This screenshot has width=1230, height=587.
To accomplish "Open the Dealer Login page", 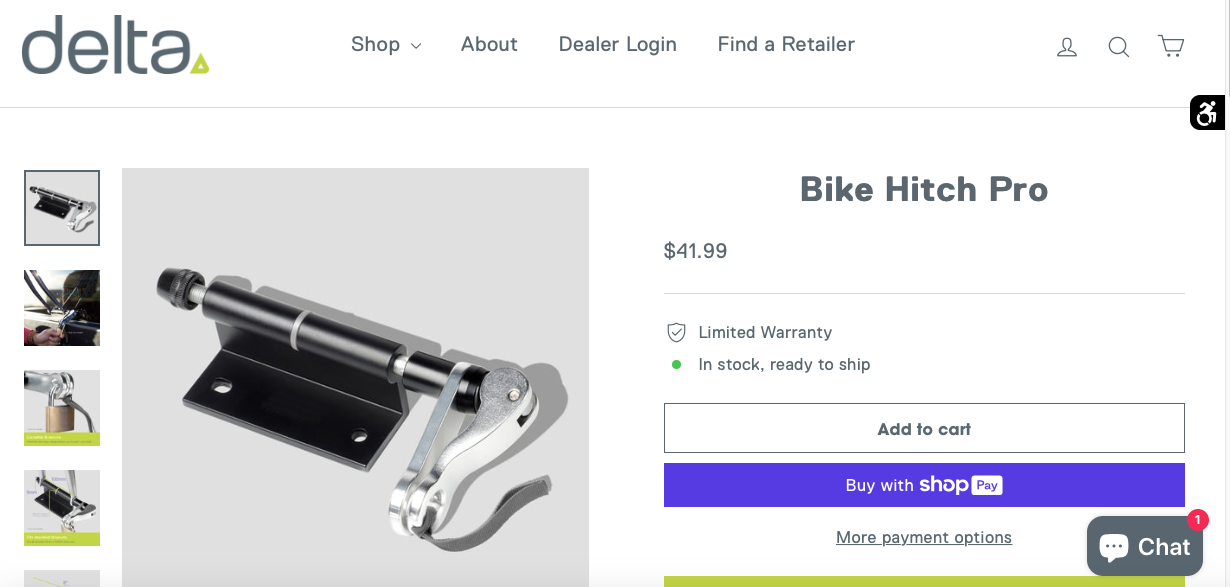I will (617, 45).
